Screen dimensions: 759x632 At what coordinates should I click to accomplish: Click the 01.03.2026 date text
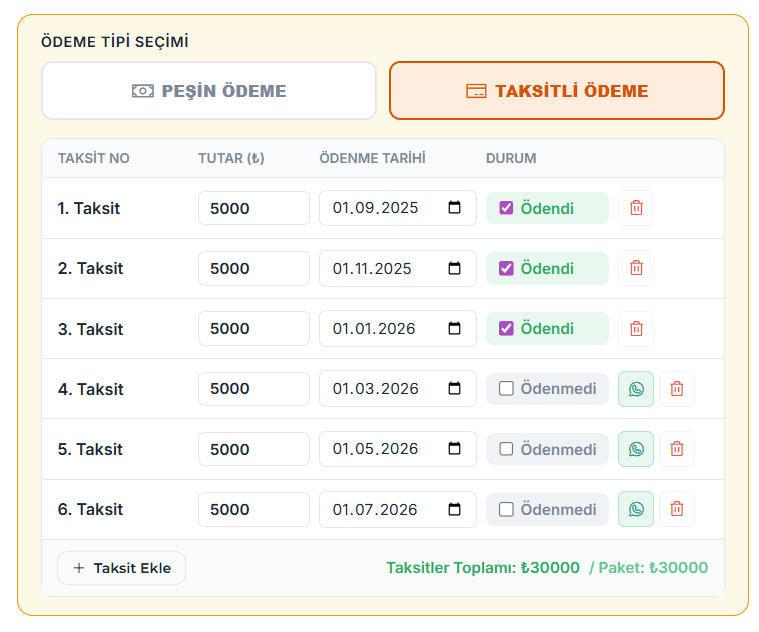(375, 389)
